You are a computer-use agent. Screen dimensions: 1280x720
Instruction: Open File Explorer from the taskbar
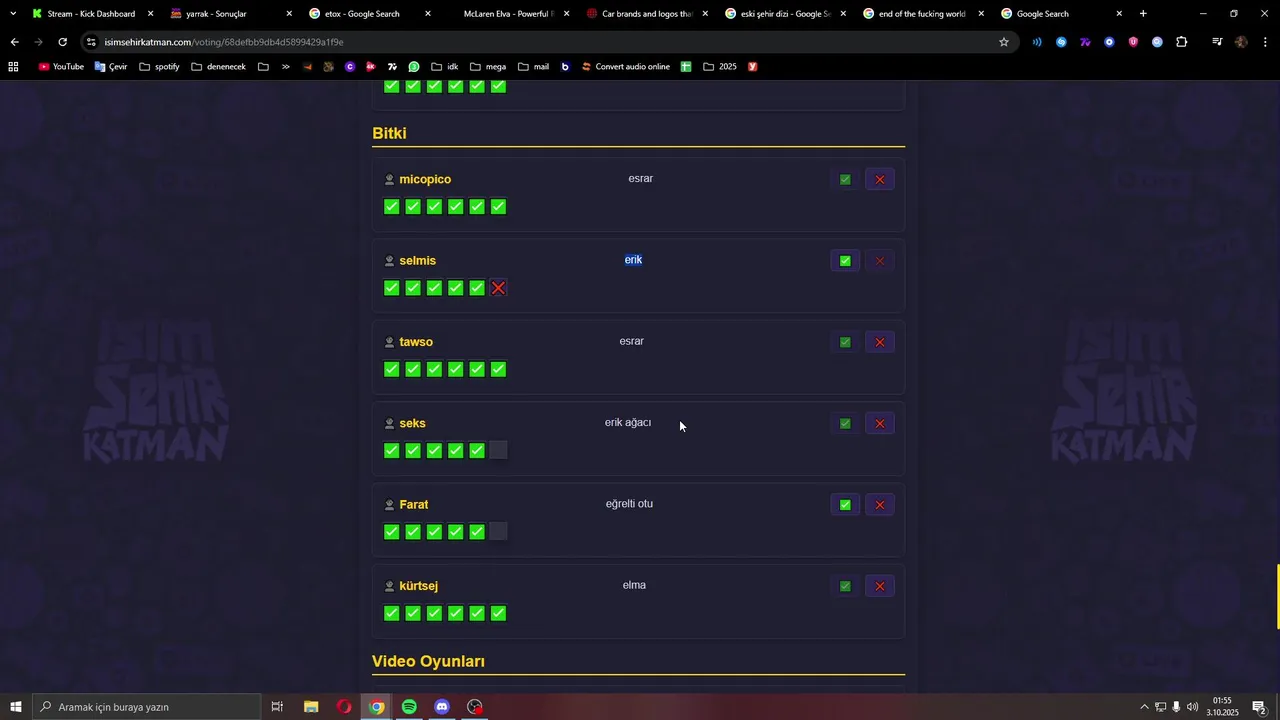coord(311,707)
